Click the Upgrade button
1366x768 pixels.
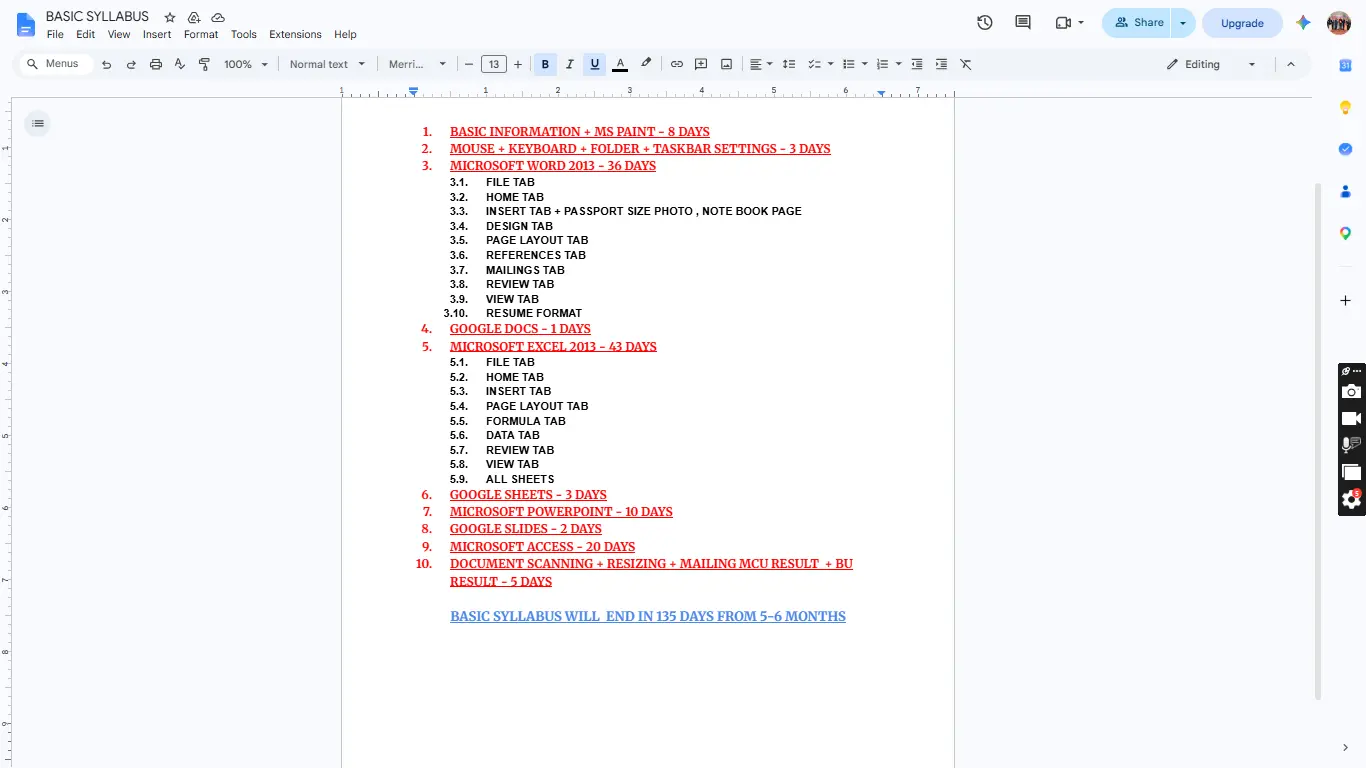1242,23
